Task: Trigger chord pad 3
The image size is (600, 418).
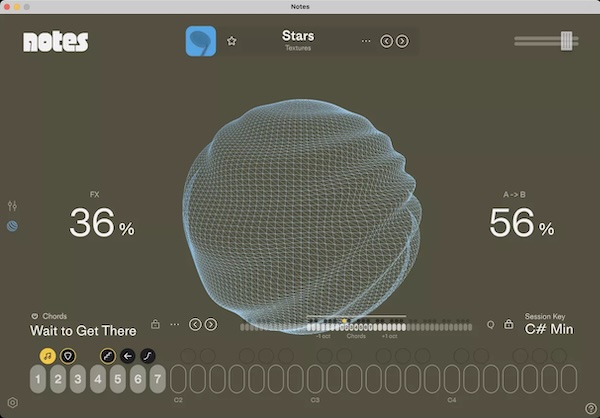Action: click(x=78, y=379)
